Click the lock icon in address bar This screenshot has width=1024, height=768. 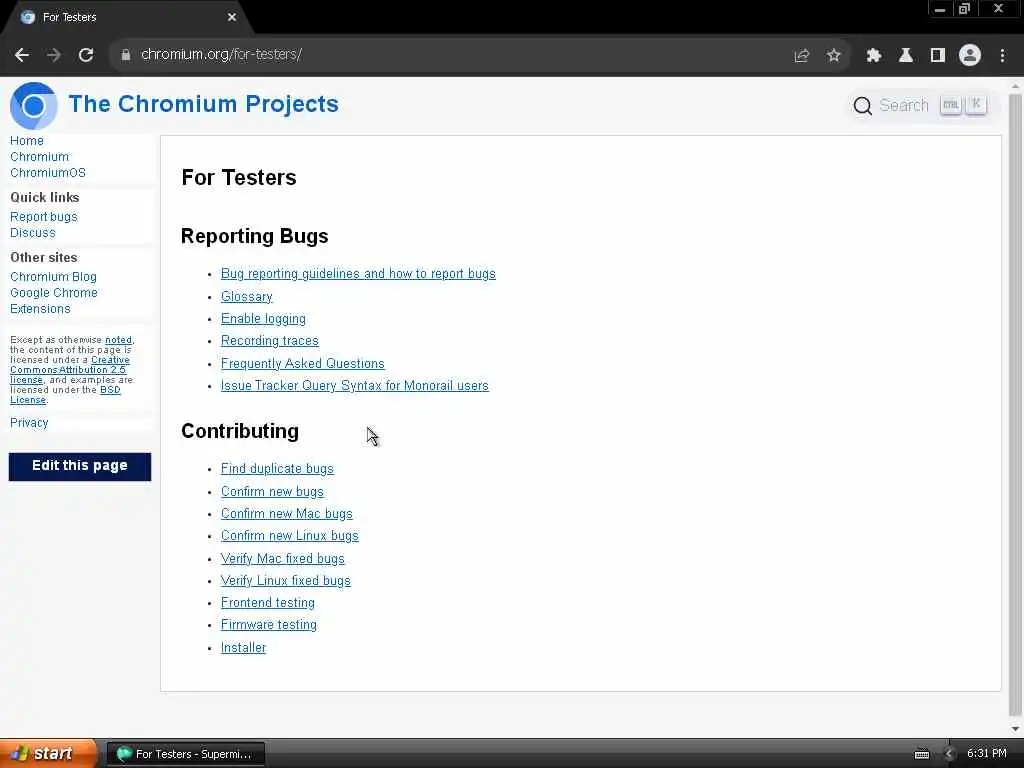point(125,55)
